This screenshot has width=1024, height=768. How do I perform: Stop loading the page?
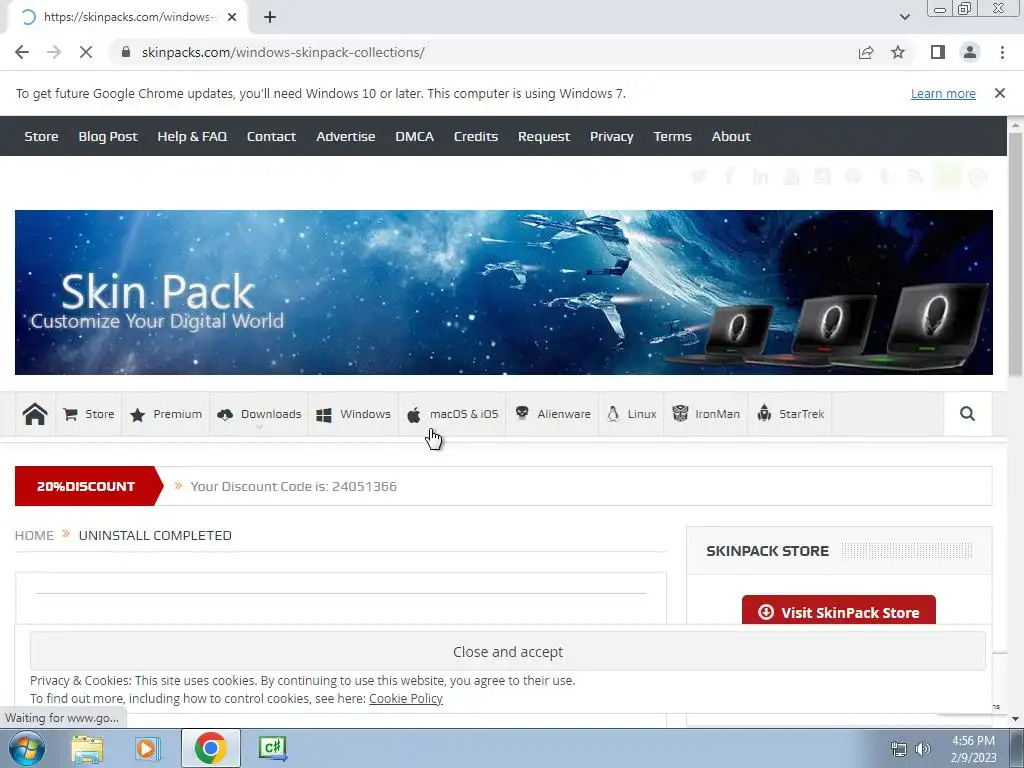click(x=86, y=52)
